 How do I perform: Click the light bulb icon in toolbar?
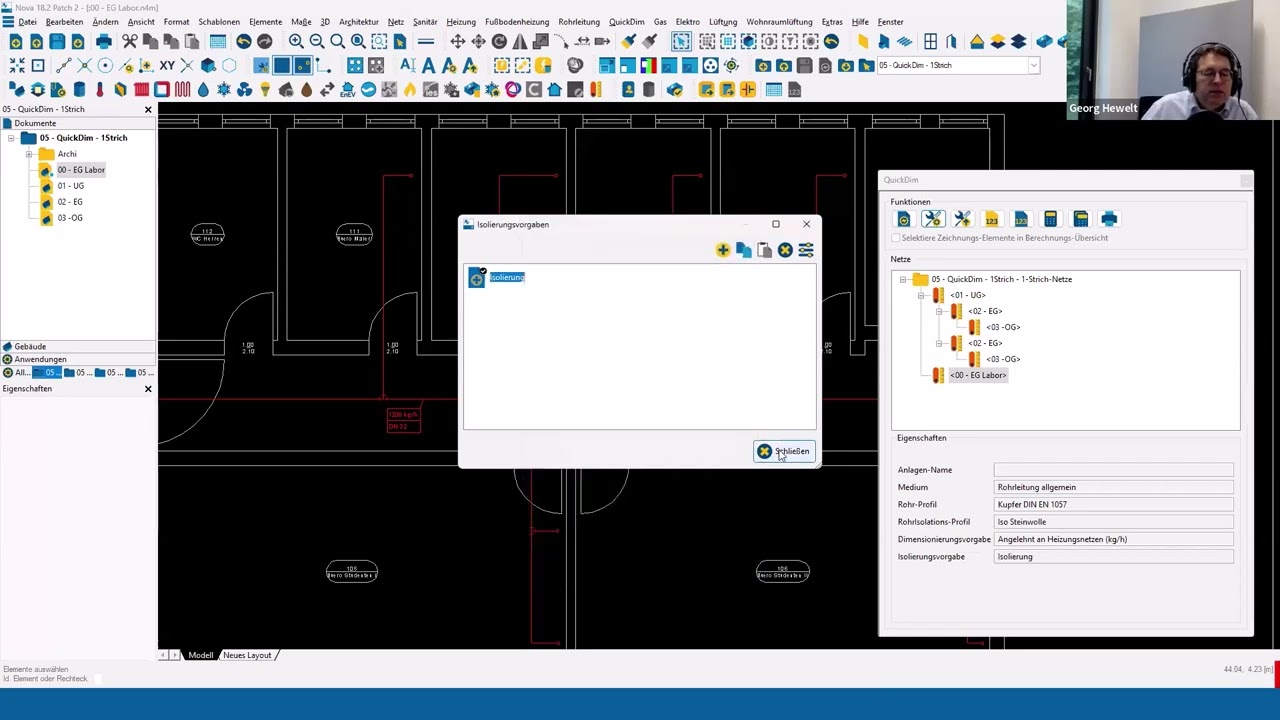coord(265,90)
